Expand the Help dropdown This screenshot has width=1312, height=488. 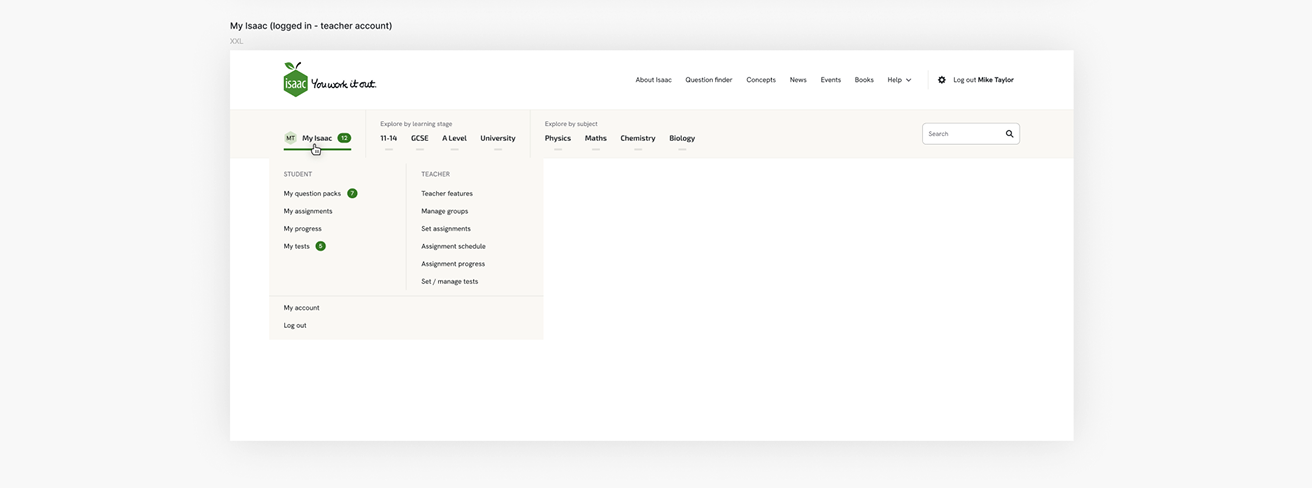pos(899,80)
